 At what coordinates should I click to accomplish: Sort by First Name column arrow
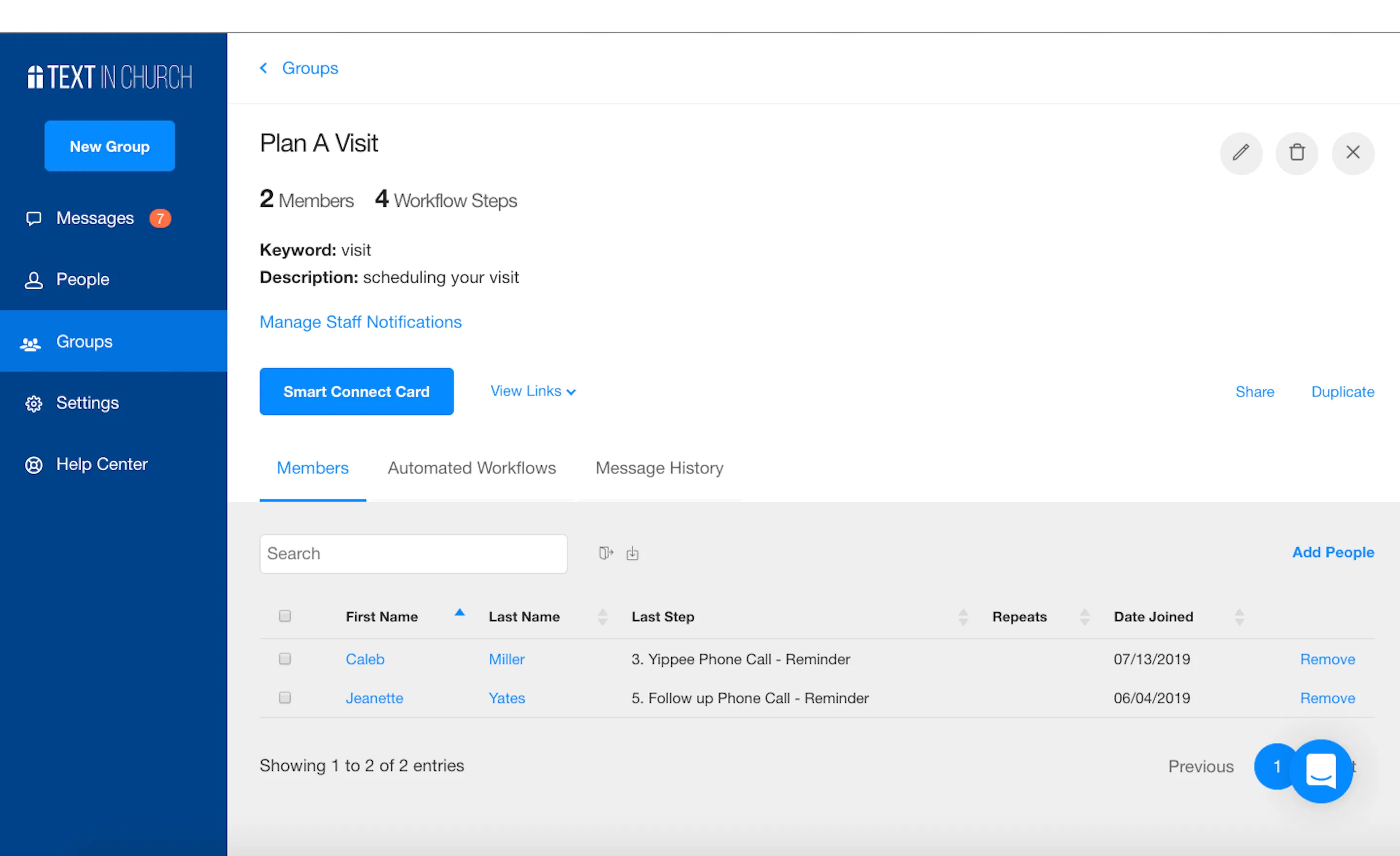[460, 613]
